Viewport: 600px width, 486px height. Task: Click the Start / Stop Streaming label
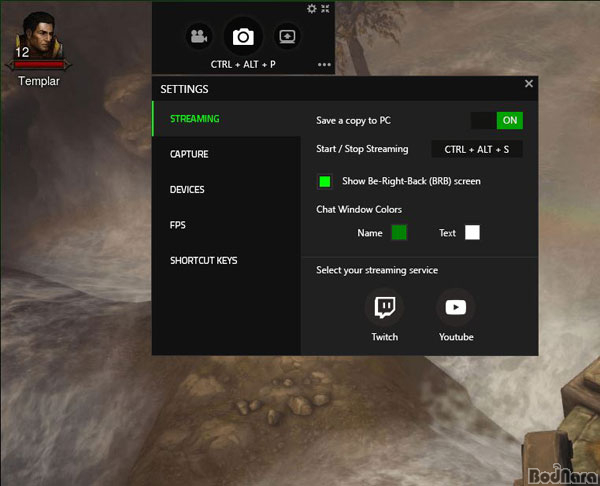click(362, 149)
